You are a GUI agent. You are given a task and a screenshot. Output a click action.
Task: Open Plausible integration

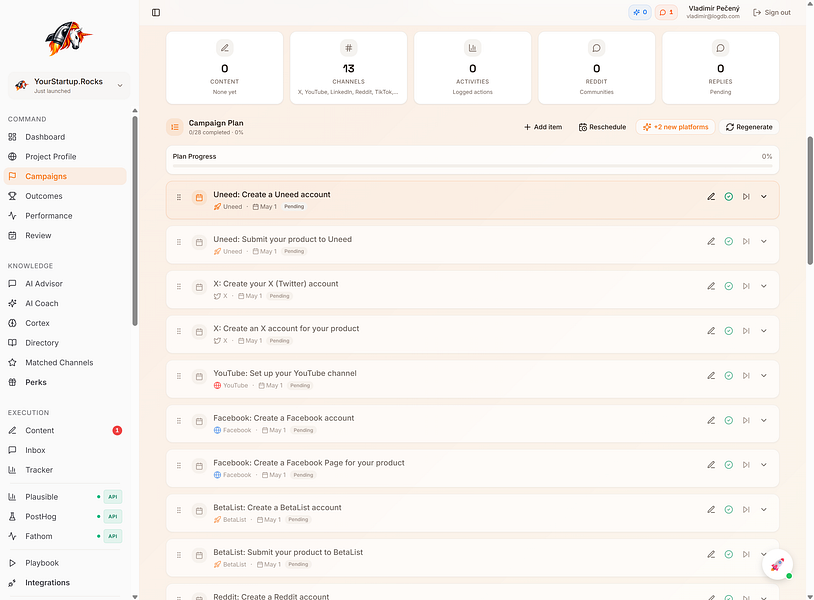(x=65, y=497)
